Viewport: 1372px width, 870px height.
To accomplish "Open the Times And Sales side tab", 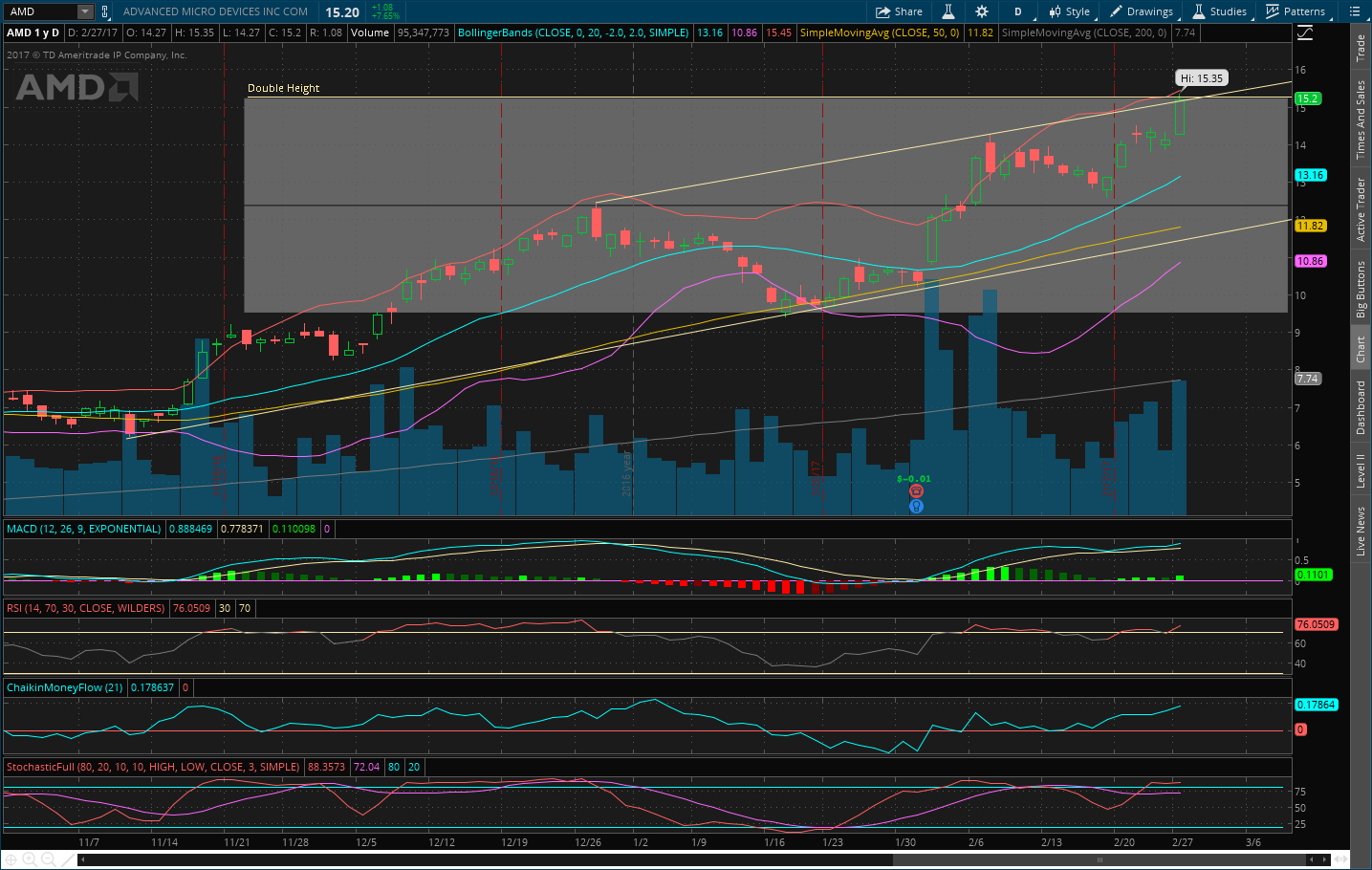I will [1361, 119].
